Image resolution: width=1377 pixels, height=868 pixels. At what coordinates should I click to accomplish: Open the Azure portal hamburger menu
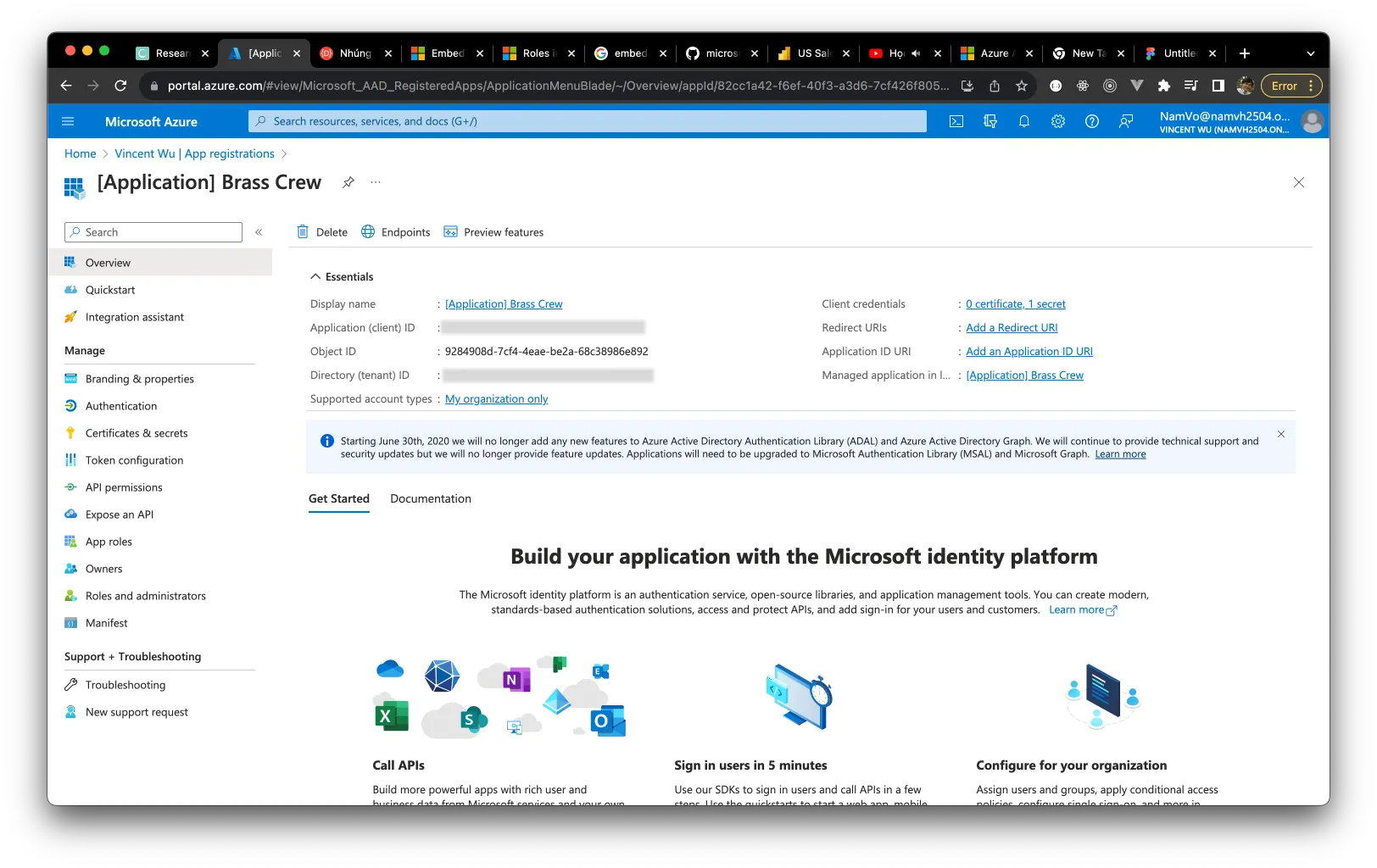click(x=68, y=121)
